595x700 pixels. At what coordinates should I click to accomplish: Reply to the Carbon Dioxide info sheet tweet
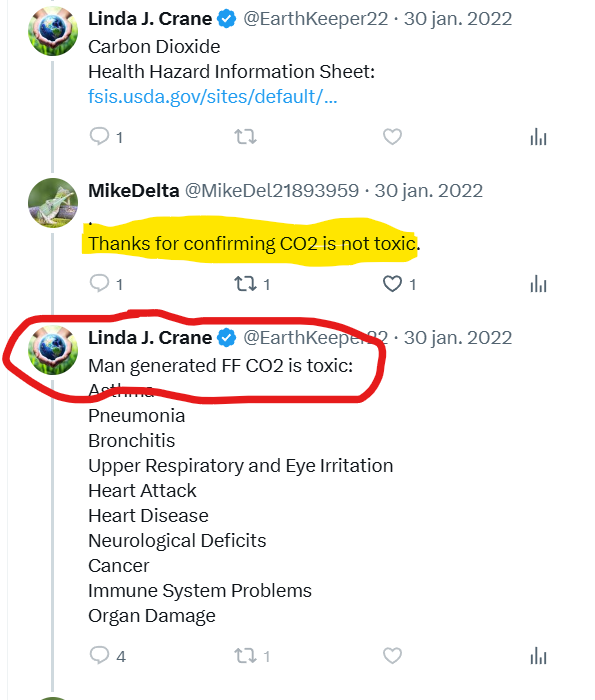point(99,136)
